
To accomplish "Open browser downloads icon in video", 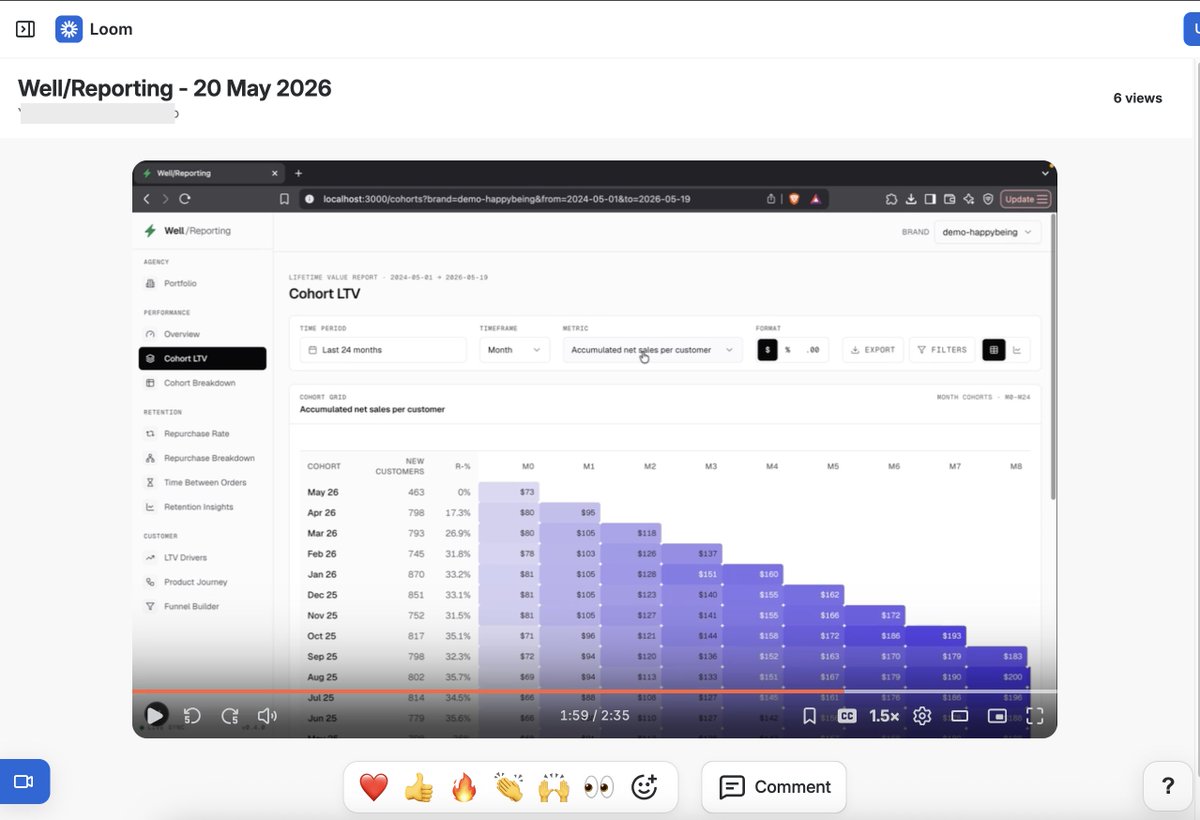I will click(x=911, y=199).
